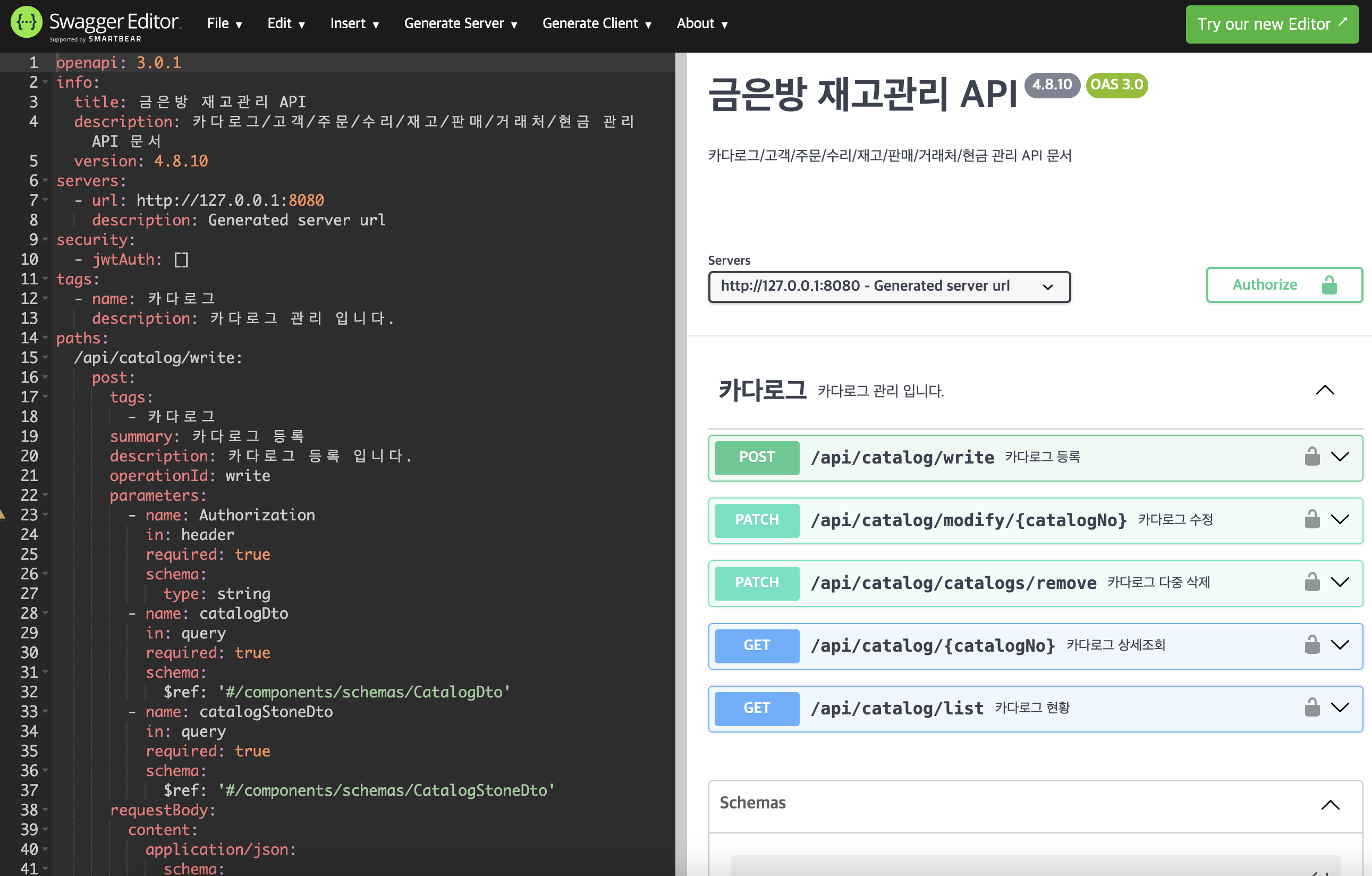Screen dimensions: 1372x876
Task: Click the 'url: http://127.0.0.1:8080' editor line
Action: (208, 200)
